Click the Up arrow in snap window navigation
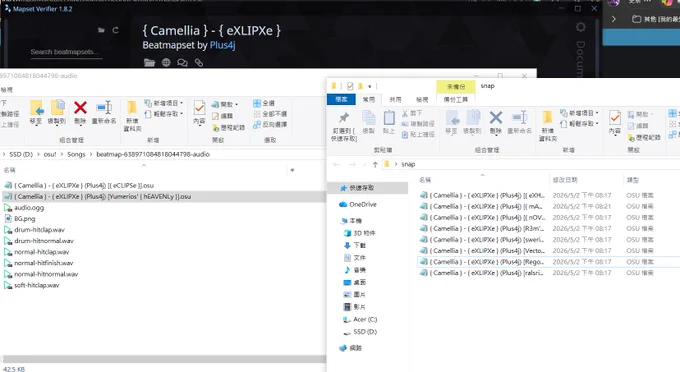 pos(375,164)
